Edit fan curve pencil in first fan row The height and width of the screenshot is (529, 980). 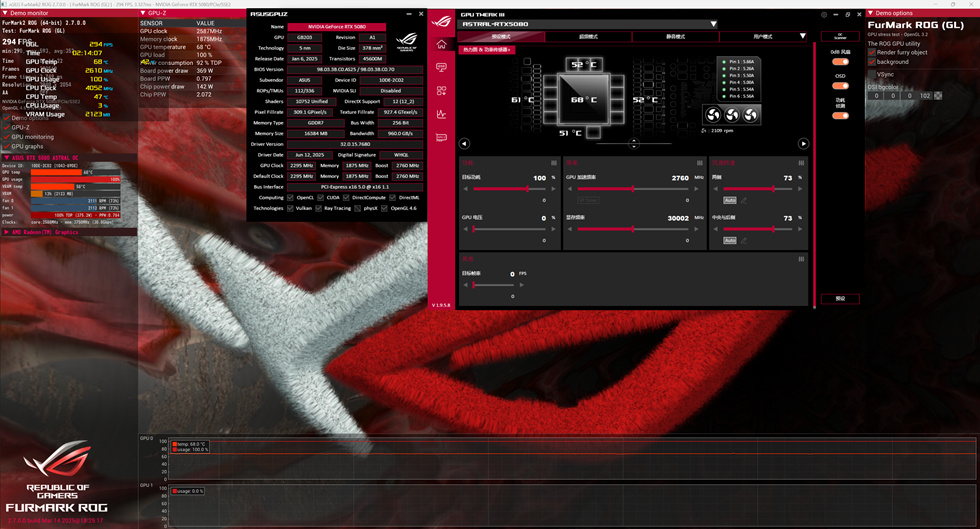click(x=744, y=200)
